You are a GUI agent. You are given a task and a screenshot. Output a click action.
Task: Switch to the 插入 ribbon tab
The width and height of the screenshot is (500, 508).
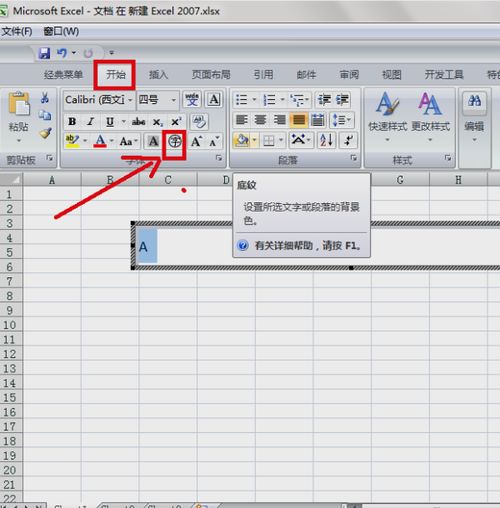[158, 75]
